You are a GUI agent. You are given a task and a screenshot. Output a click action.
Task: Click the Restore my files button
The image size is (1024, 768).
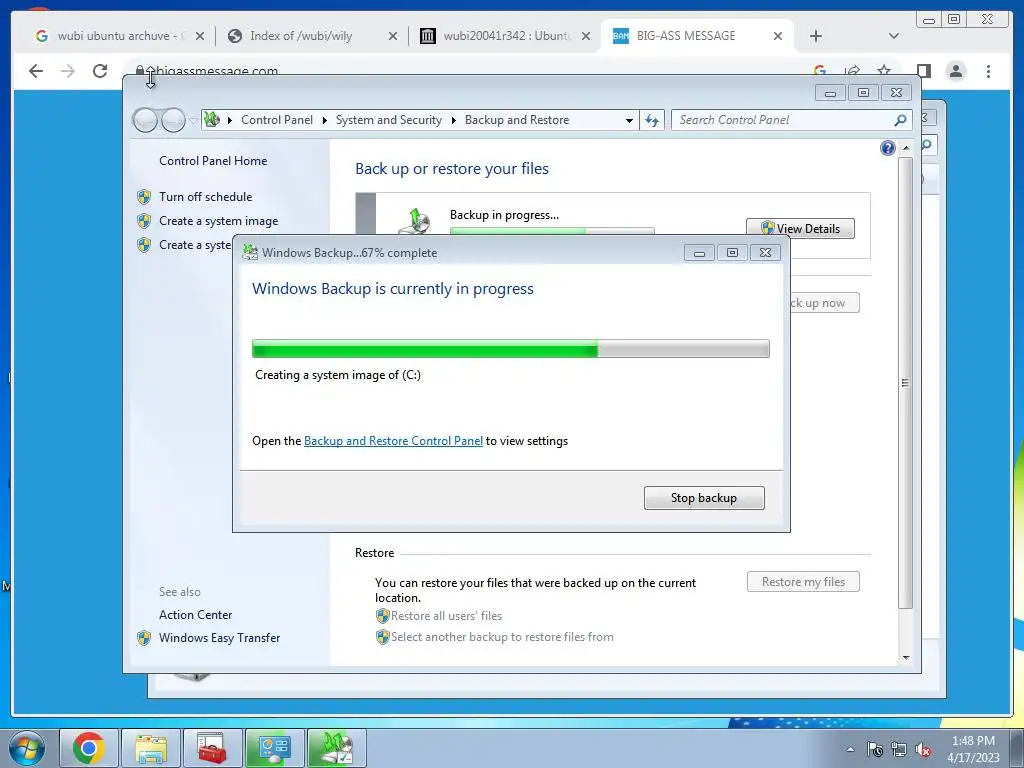(x=803, y=582)
